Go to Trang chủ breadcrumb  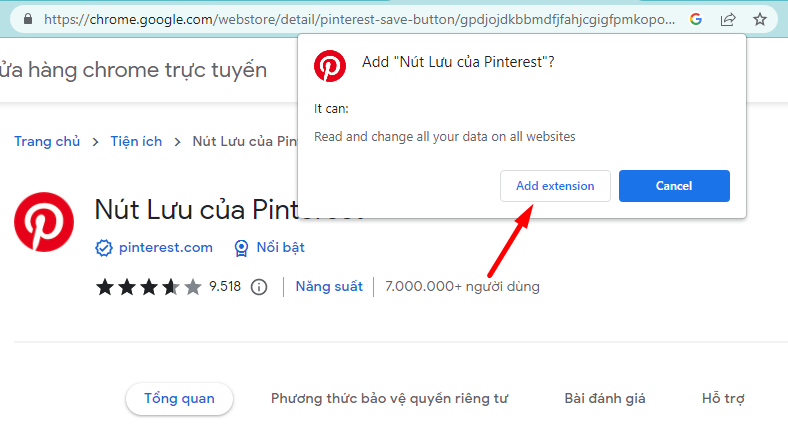pyautogui.click(x=47, y=141)
